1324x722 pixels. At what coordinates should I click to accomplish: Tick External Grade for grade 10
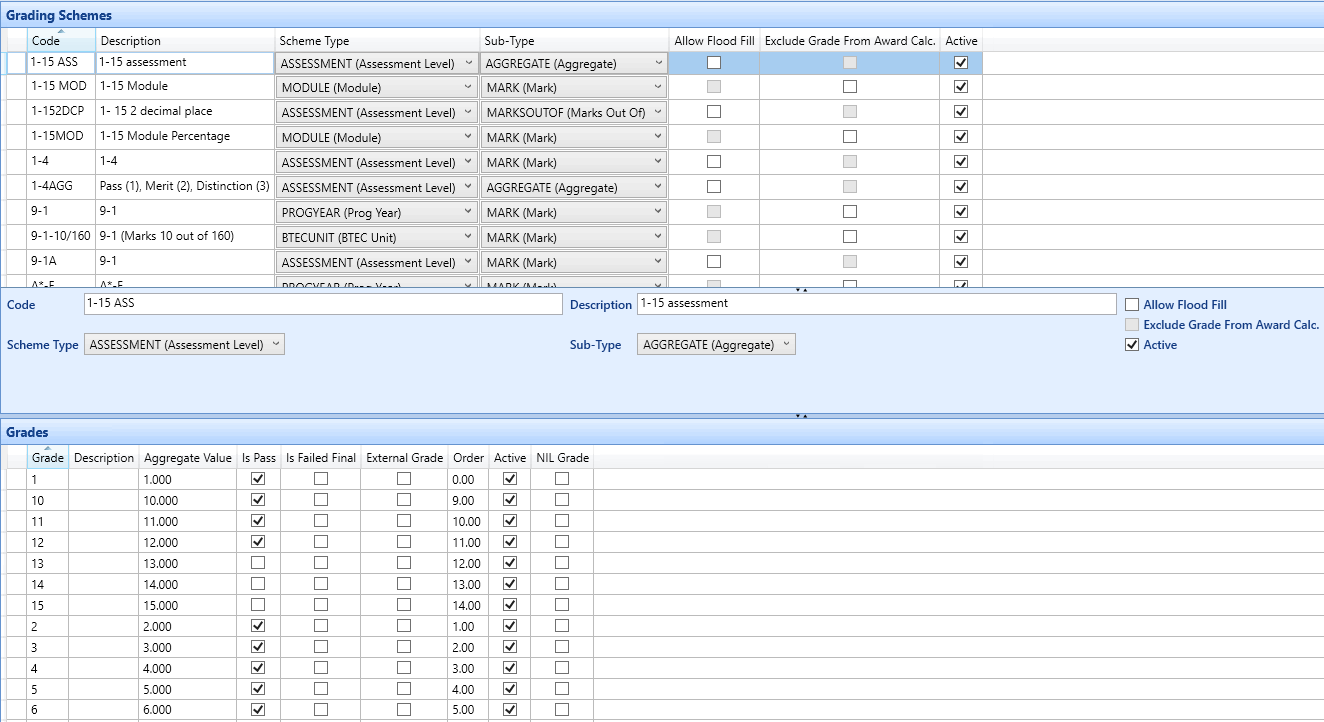pyautogui.click(x=404, y=500)
